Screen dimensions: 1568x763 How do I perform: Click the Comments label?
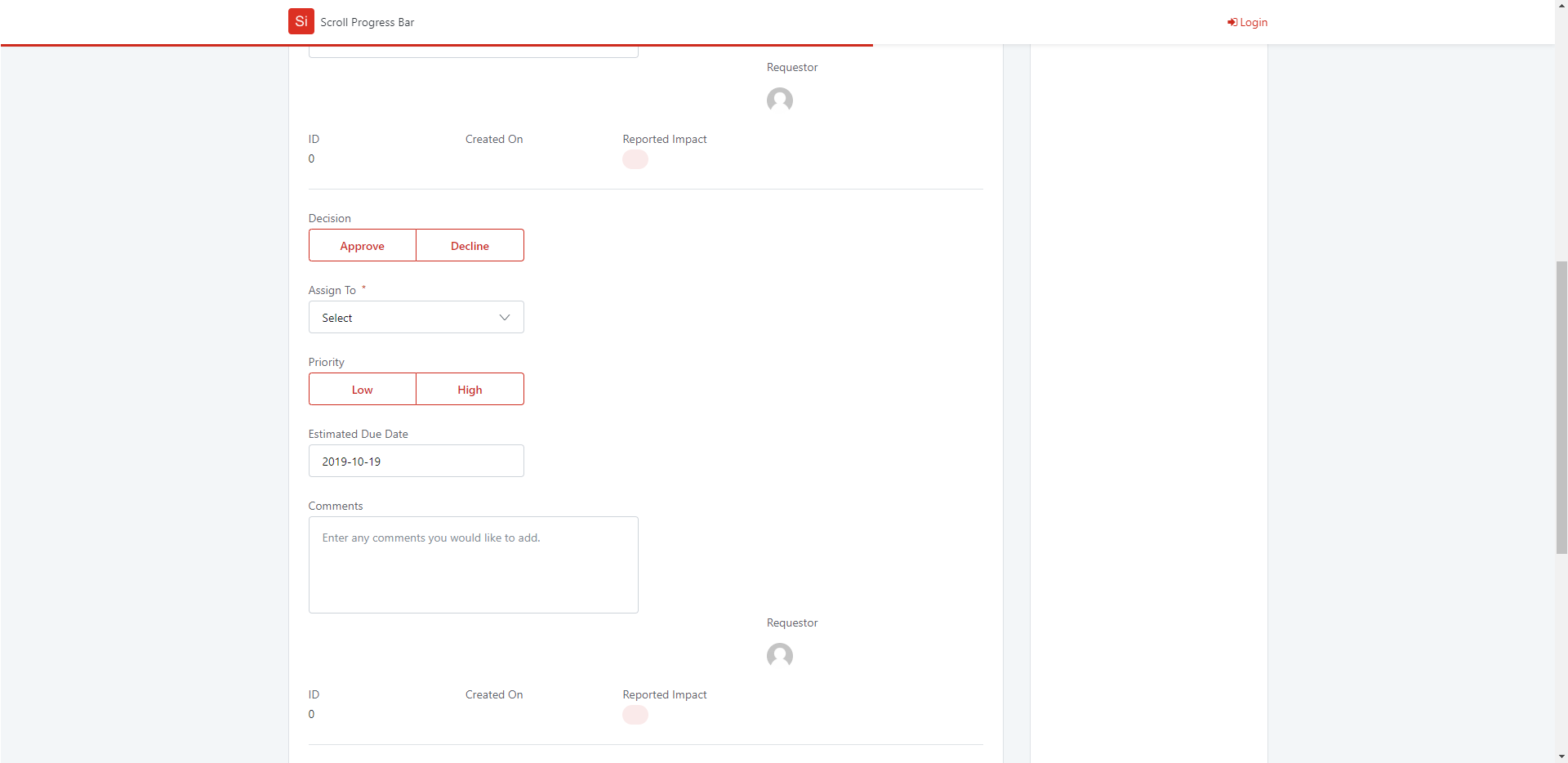[x=336, y=506]
